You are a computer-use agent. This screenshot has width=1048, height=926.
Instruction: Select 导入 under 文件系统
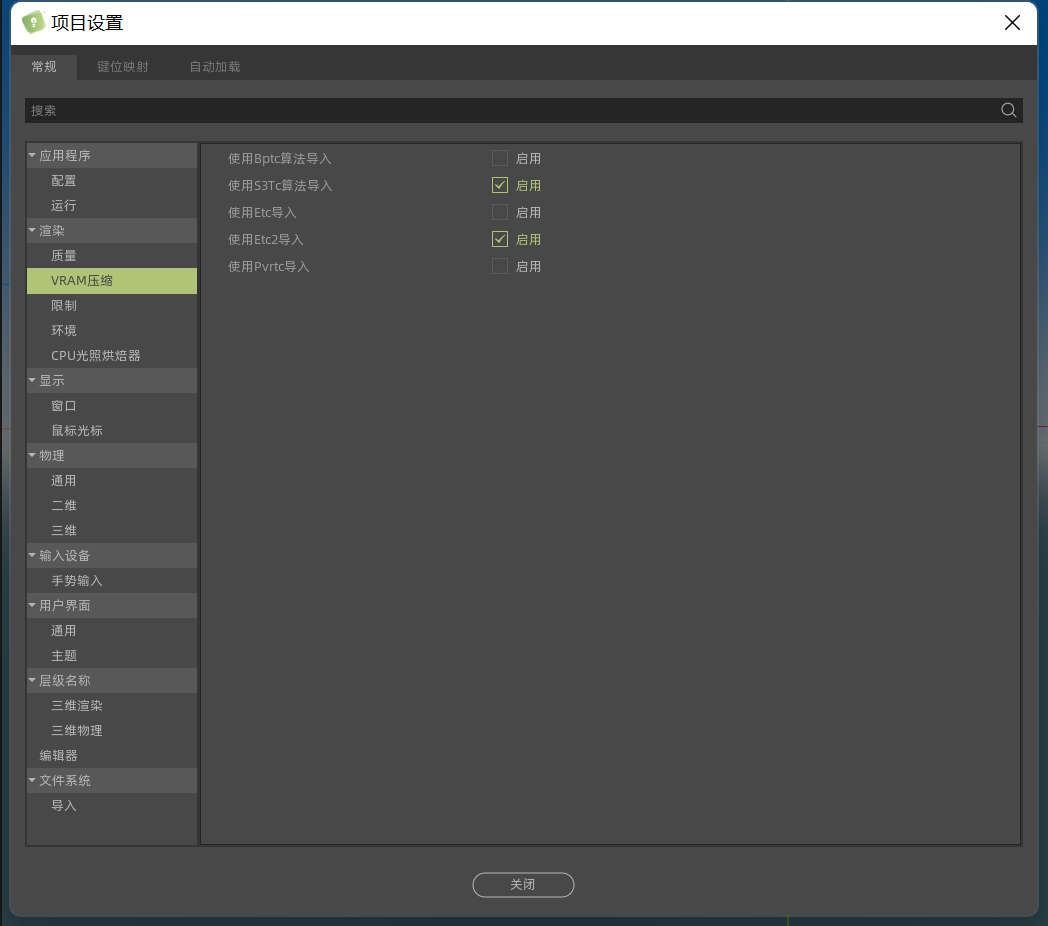[x=112, y=806]
